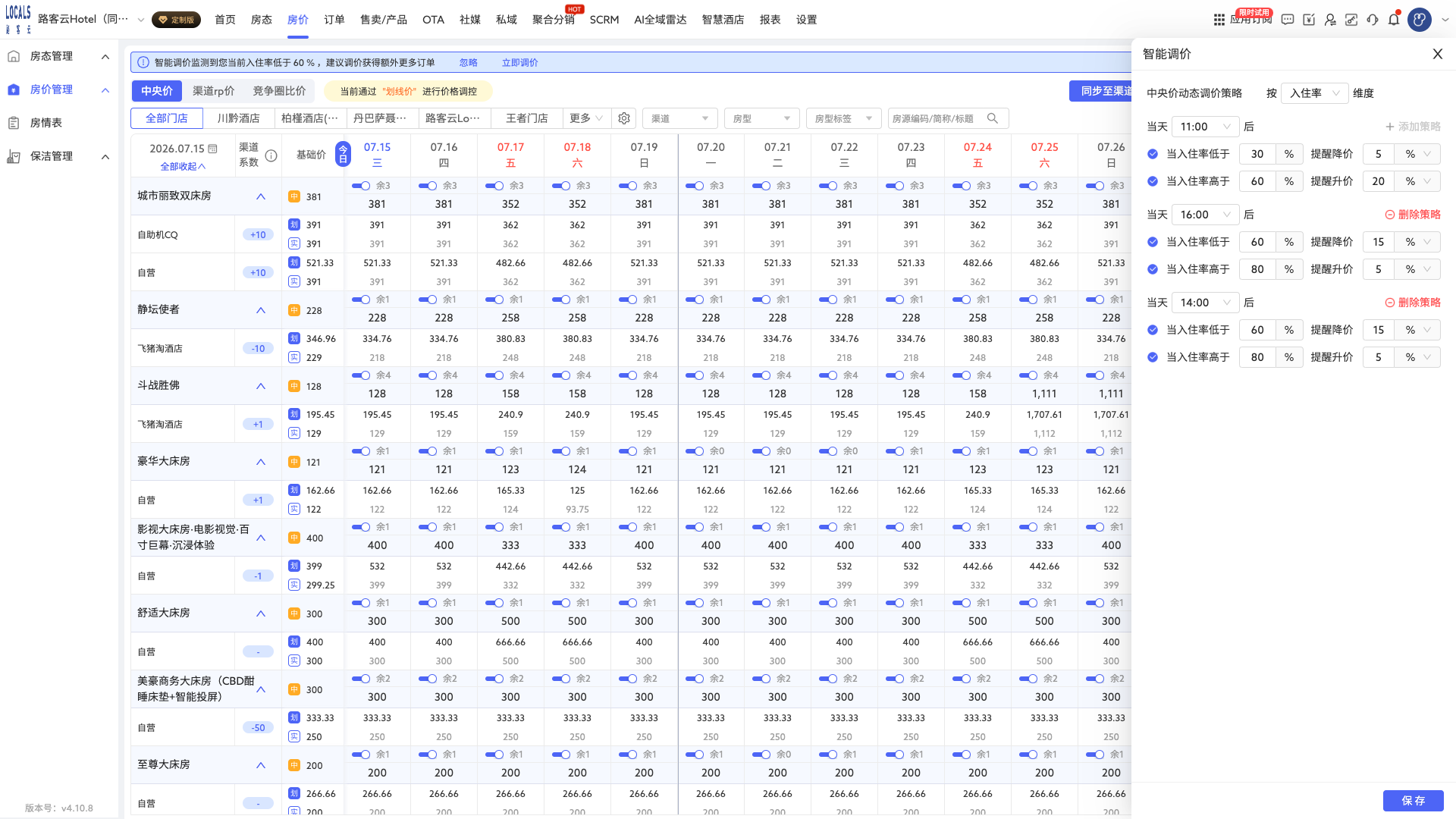Click the 今日 badge in the date header
The image size is (1456, 819).
click(343, 155)
